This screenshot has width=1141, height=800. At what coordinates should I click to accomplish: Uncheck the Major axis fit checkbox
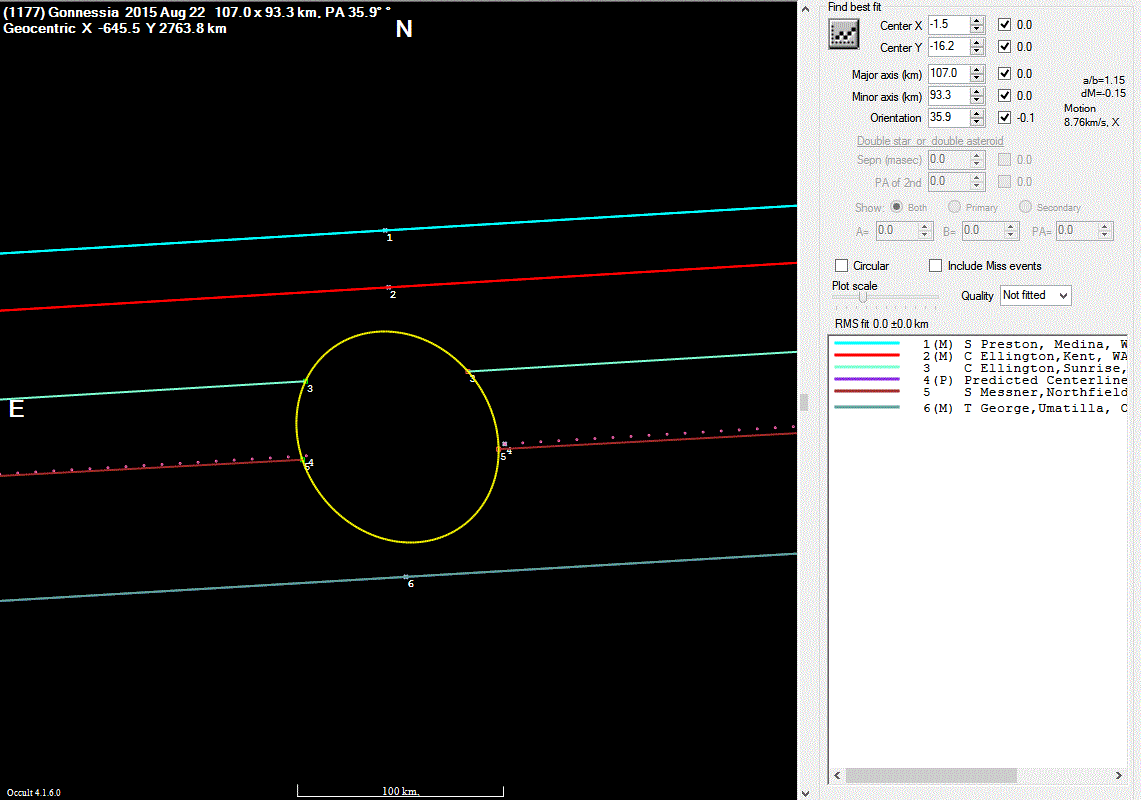[x=1004, y=74]
